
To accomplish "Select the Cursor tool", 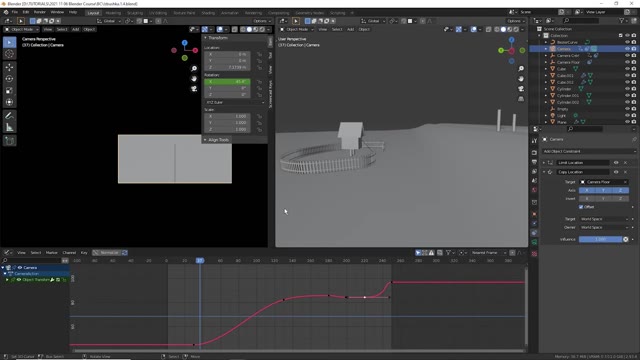I will click(x=9, y=54).
